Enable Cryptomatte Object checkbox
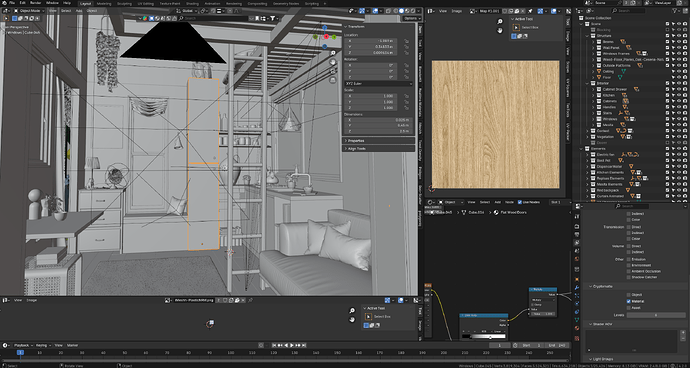 [x=628, y=294]
